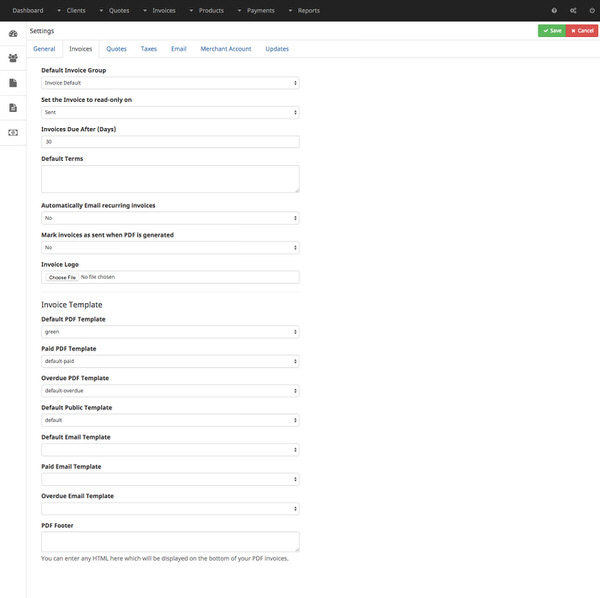Cancel the settings changes
Screen dimensions: 600x598
[x=582, y=31]
